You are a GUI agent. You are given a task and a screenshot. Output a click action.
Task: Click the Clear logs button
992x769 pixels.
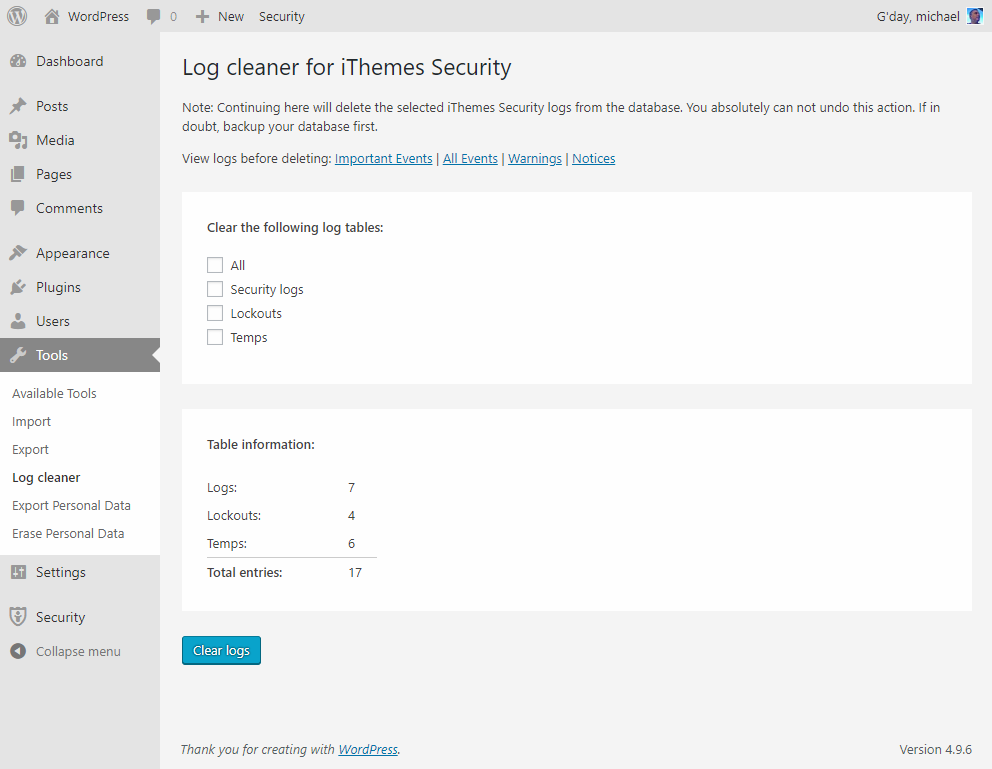pyautogui.click(x=221, y=650)
